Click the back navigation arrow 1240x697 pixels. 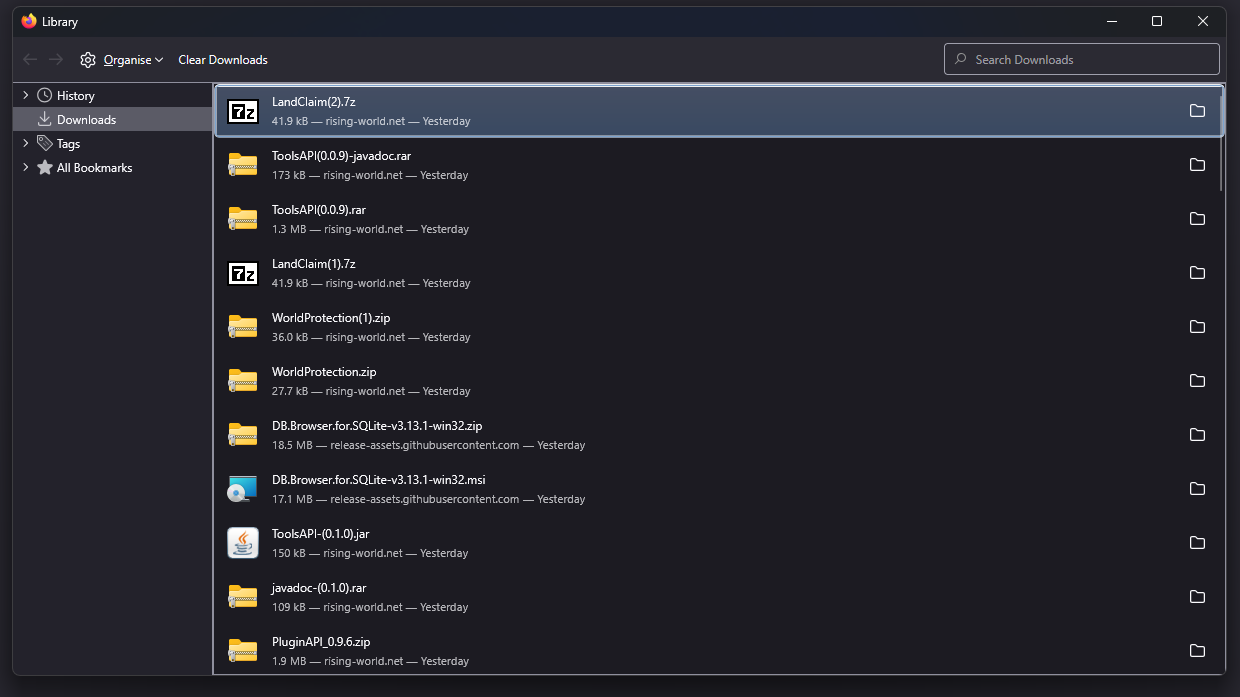pyautogui.click(x=30, y=60)
